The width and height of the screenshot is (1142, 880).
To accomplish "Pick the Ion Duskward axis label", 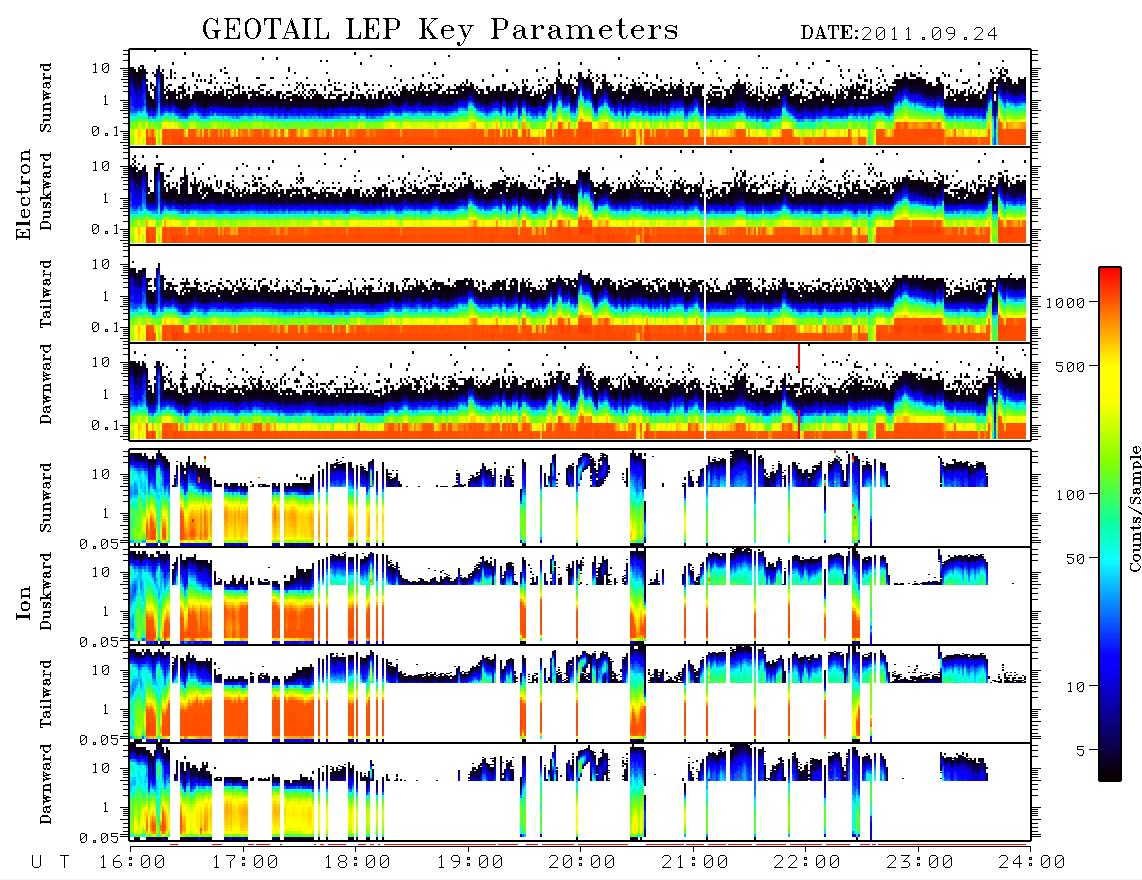I will [46, 591].
